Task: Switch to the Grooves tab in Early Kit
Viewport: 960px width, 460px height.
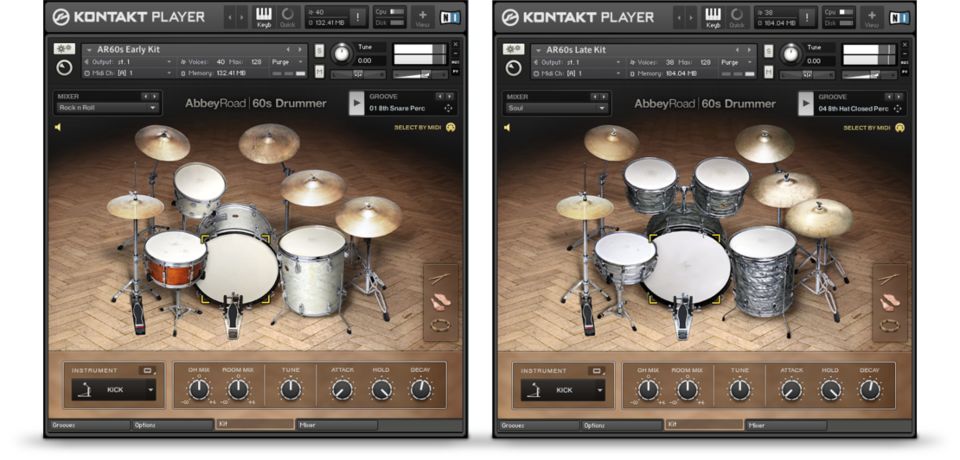Action: pyautogui.click(x=88, y=424)
